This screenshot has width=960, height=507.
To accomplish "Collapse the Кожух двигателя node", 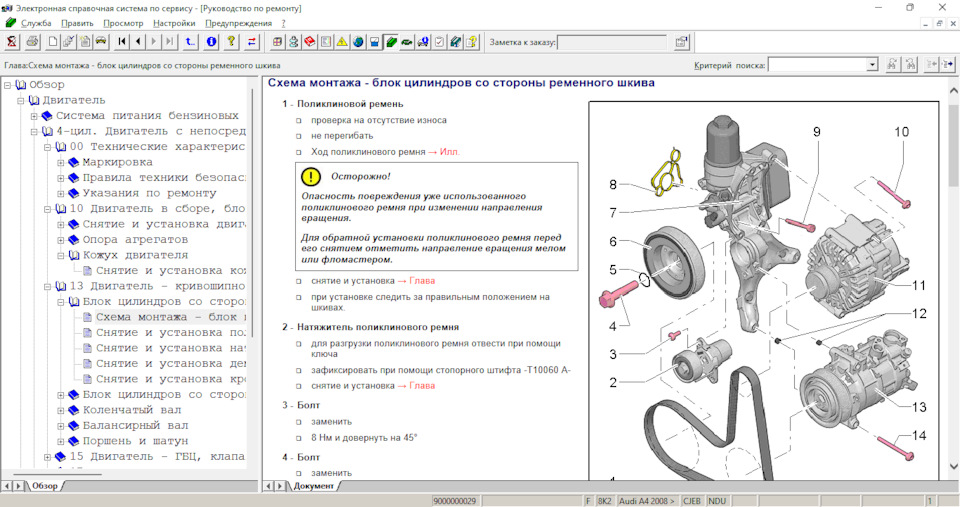I will pos(61,255).
